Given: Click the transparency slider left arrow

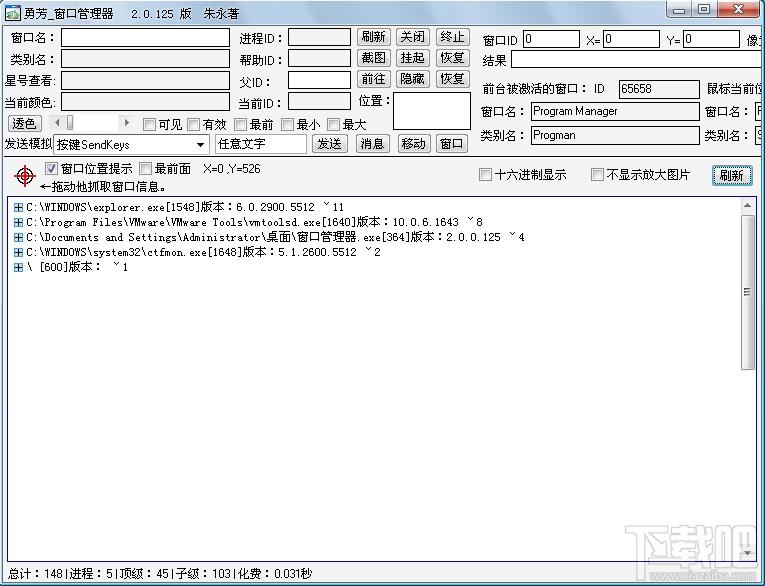Looking at the screenshot, I should (57, 122).
